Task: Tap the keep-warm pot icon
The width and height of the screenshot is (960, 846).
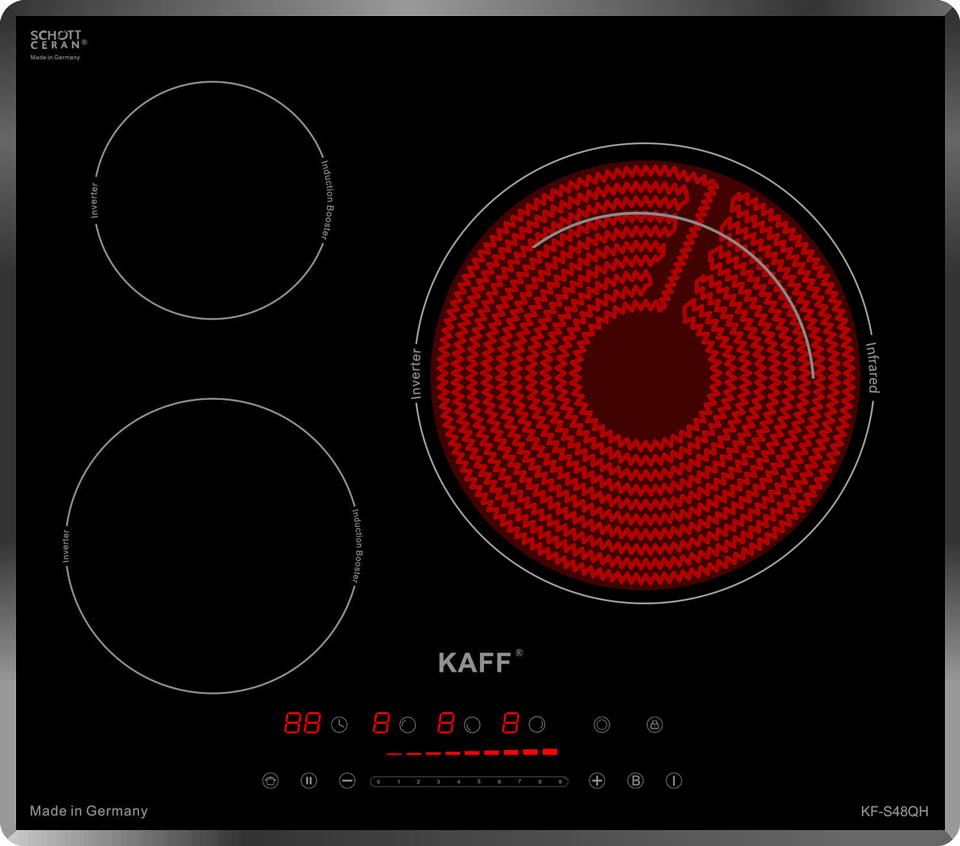Action: [270, 780]
